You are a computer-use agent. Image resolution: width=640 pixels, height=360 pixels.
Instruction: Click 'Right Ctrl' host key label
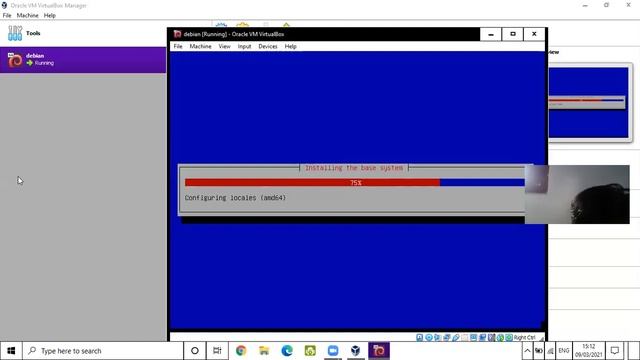[x=524, y=338]
